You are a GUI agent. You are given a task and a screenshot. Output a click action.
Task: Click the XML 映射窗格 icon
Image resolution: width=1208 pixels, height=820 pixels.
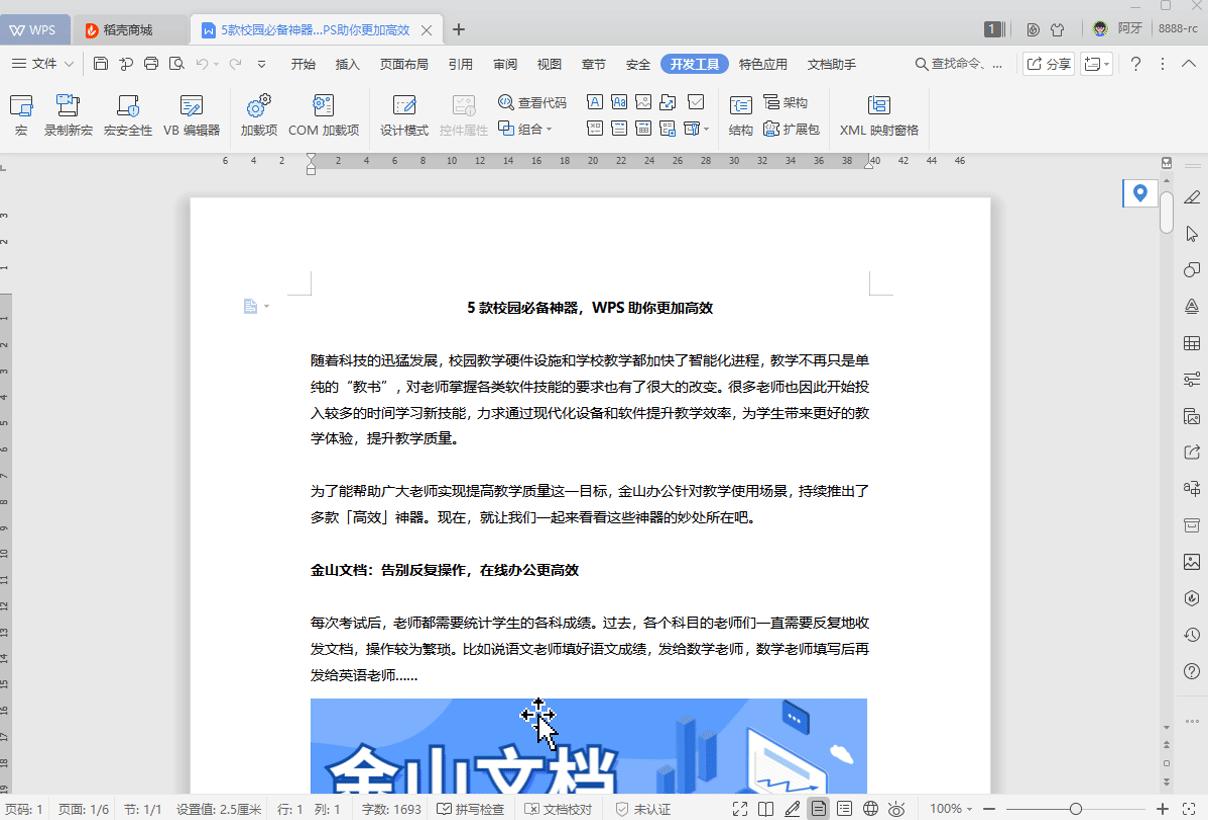pos(878,113)
